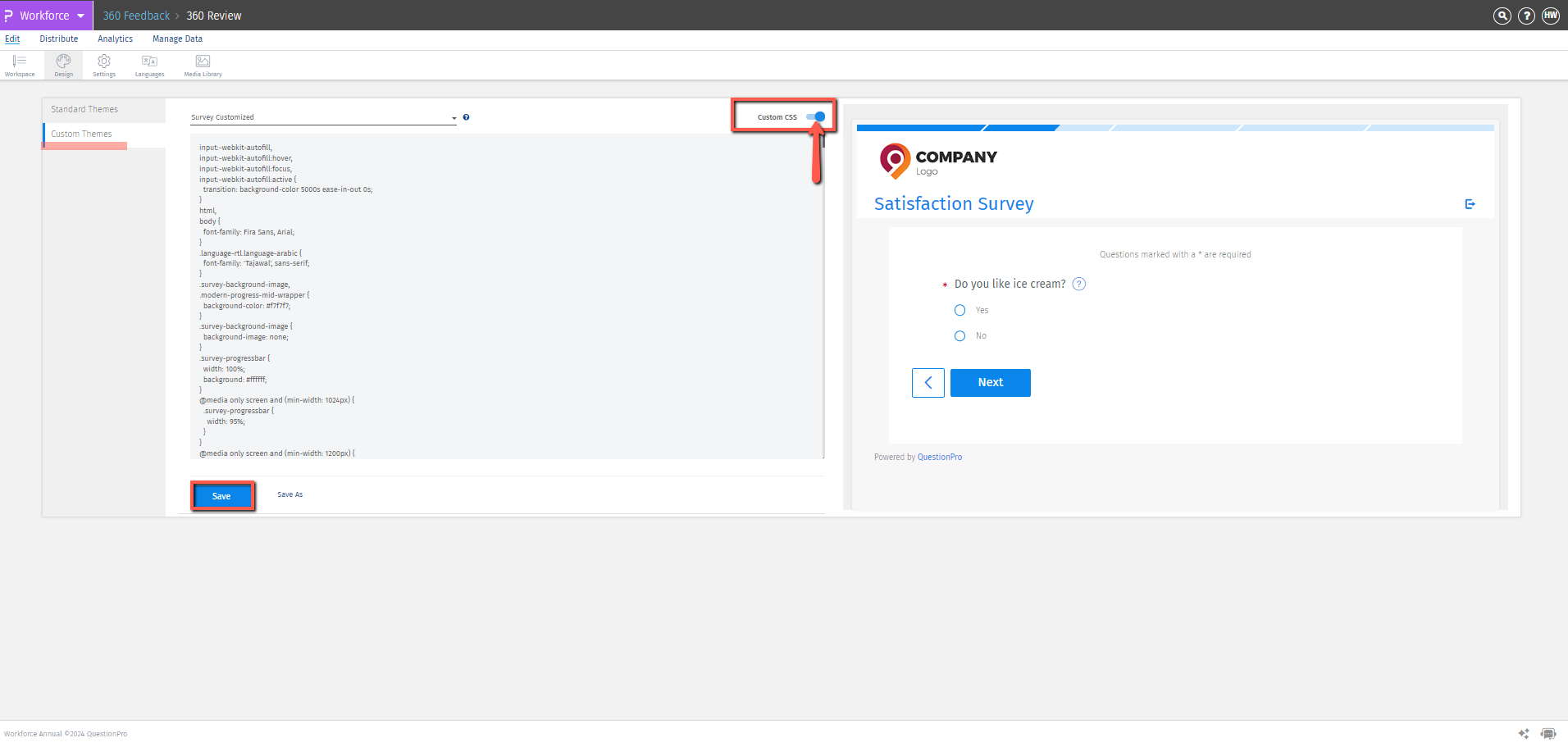Open the Survey Customized theme dropdown
This screenshot has height=747, width=1568.
click(x=454, y=116)
